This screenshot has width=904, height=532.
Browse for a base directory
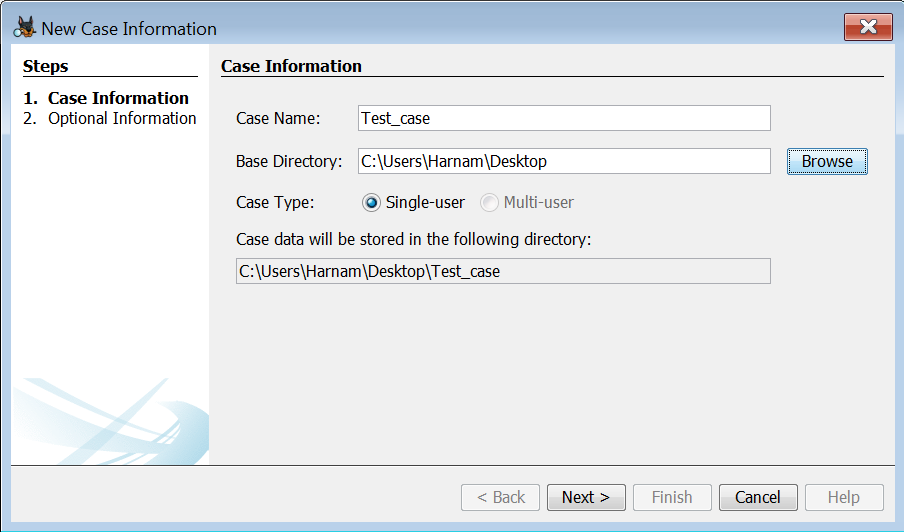pos(827,161)
